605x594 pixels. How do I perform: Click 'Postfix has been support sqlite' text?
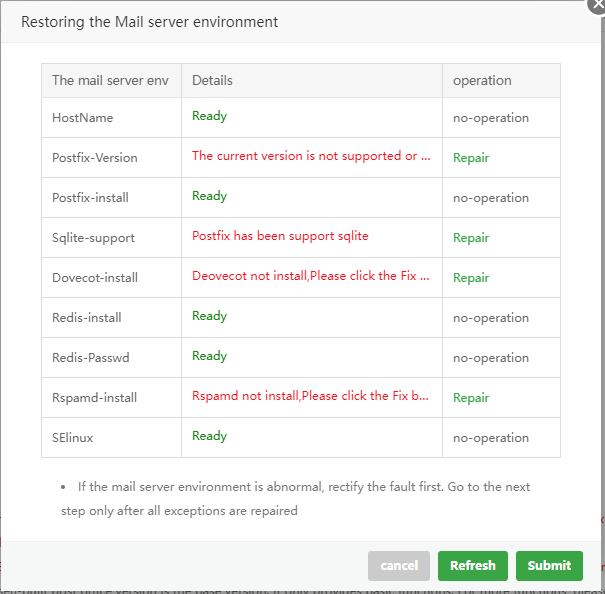coord(280,236)
